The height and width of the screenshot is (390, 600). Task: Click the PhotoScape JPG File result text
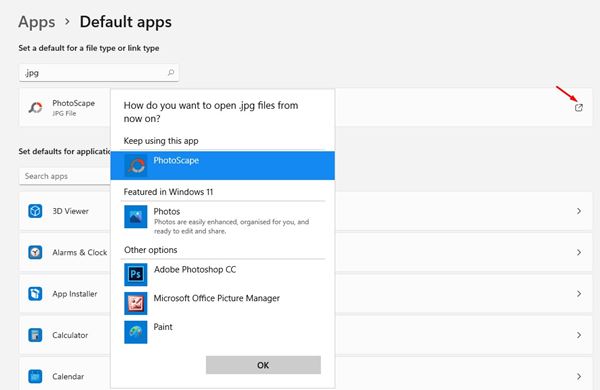[x=73, y=108]
